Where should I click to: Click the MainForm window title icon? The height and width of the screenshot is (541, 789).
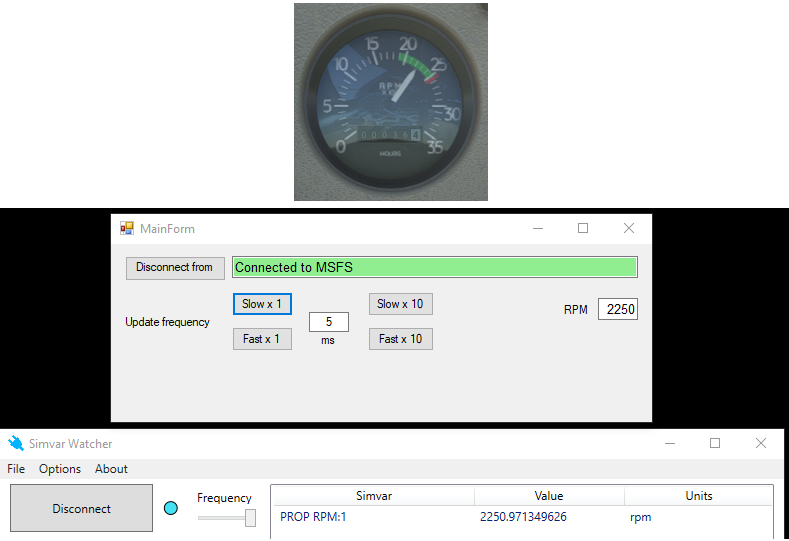point(127,229)
